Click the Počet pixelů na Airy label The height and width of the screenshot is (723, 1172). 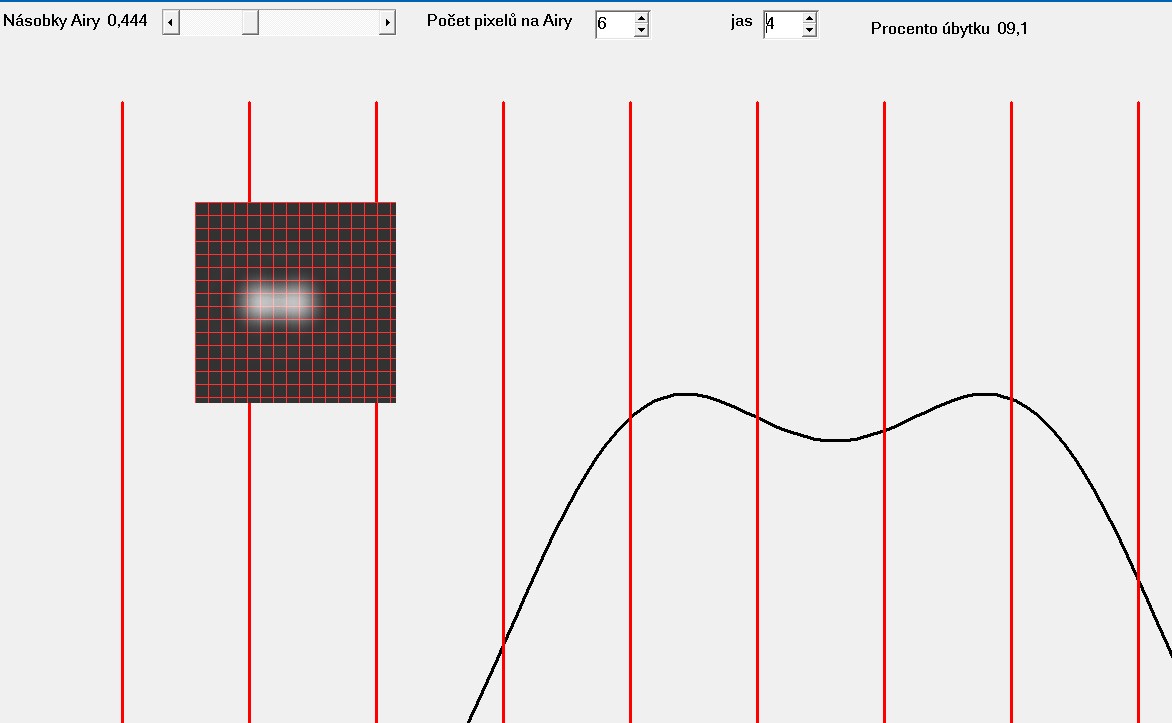tap(499, 20)
